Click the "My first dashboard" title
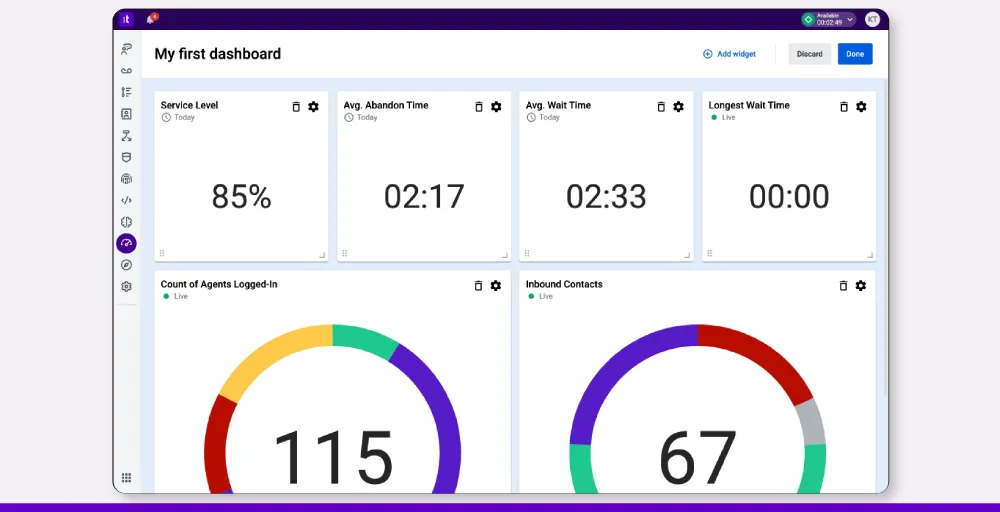 pos(217,54)
